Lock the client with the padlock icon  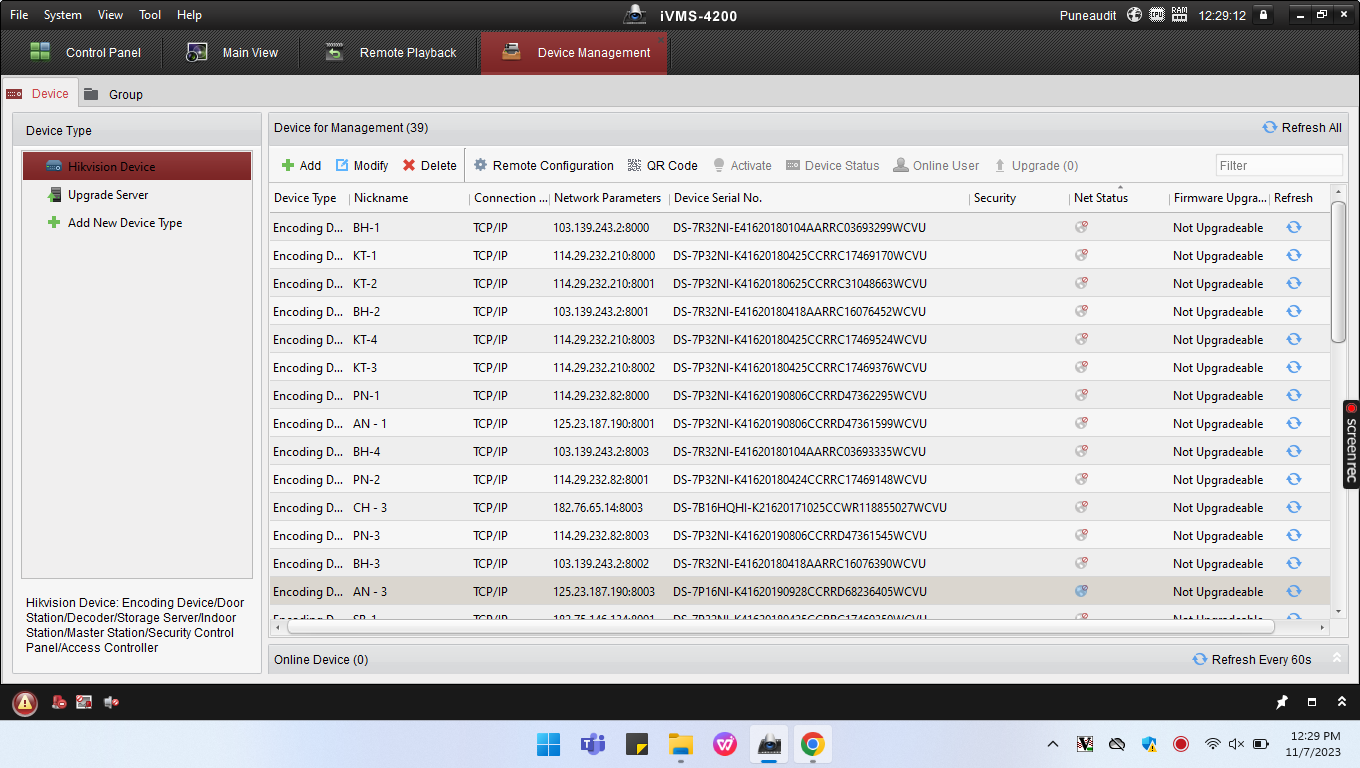pyautogui.click(x=1263, y=15)
